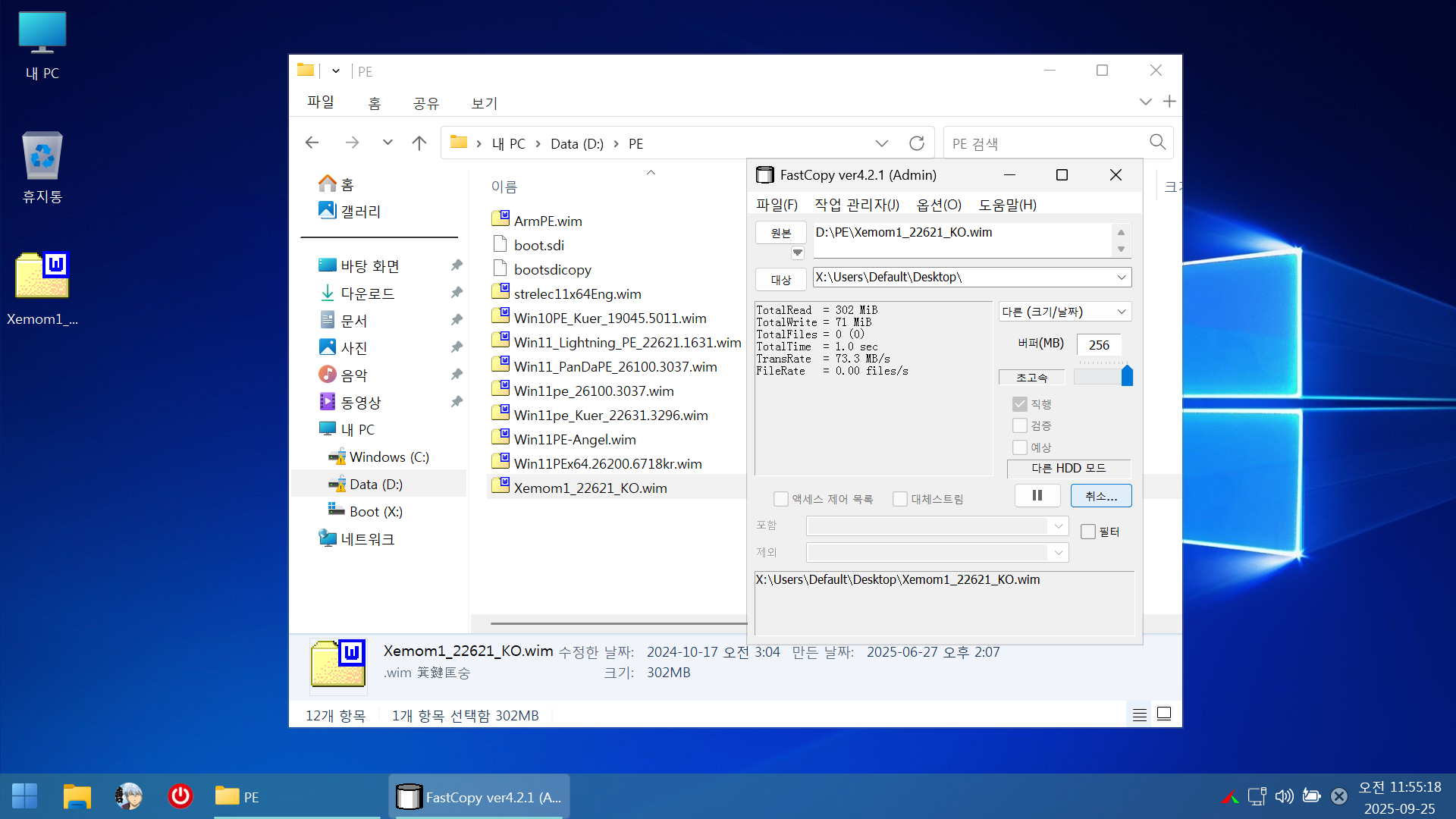Enable the 예상 estimate checkbox

point(1020,447)
